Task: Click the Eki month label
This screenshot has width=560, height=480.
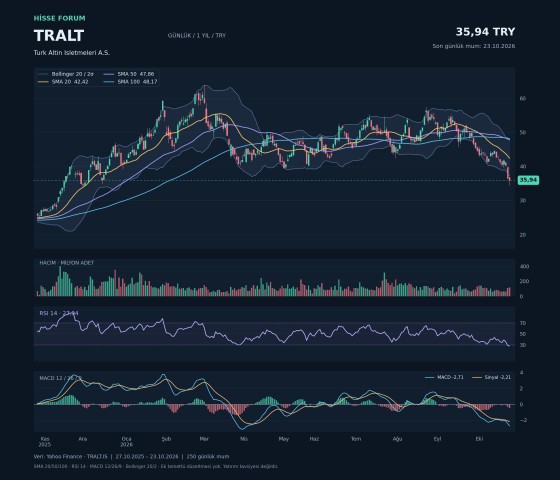Action: click(x=479, y=439)
